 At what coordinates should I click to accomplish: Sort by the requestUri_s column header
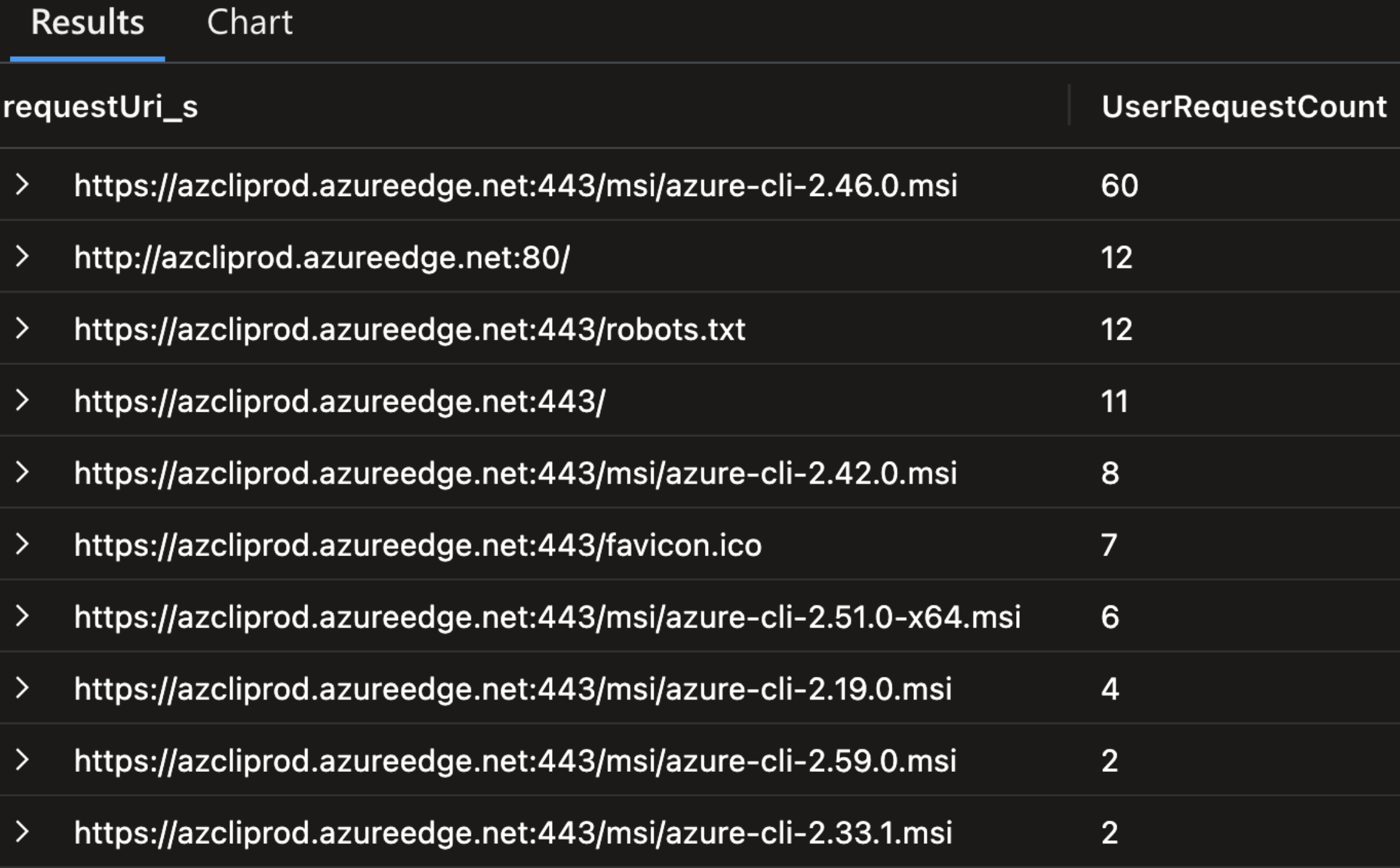point(100,107)
